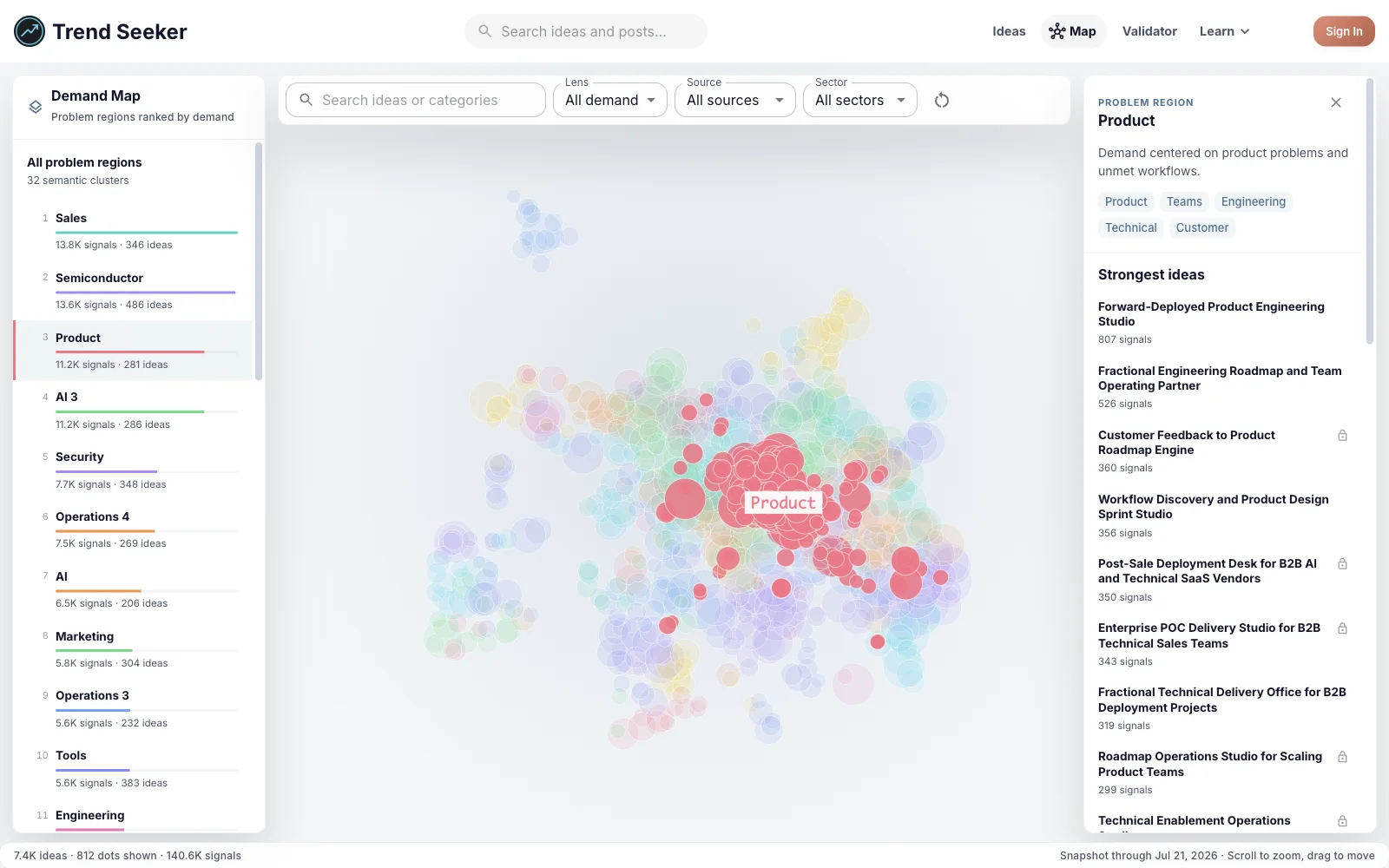Select the Marketing problem region
Screen dimensions: 1389x868
click(133, 649)
